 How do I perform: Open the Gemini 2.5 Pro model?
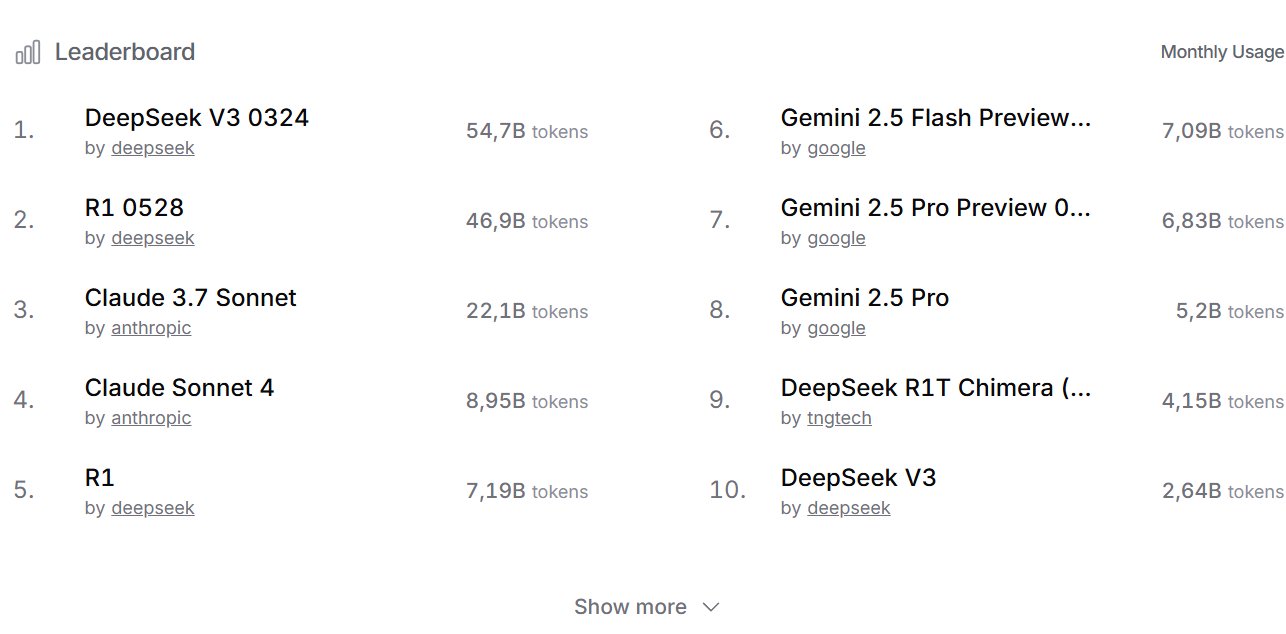coord(865,298)
